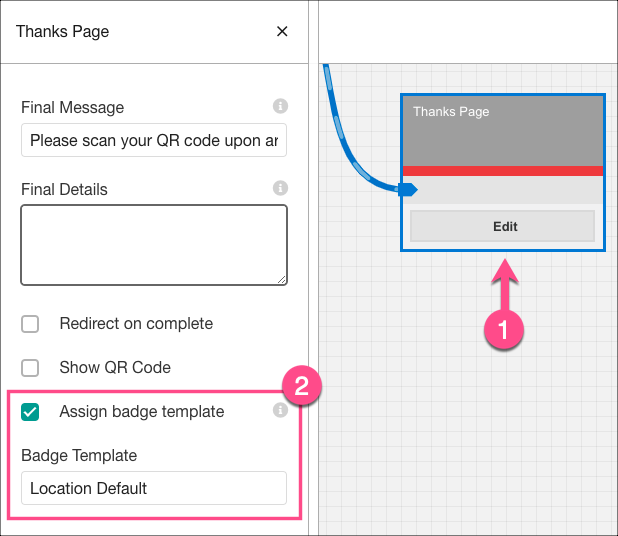Click the Thanks Page panel title
The width and height of the screenshot is (618, 536).
pyautogui.click(x=62, y=32)
